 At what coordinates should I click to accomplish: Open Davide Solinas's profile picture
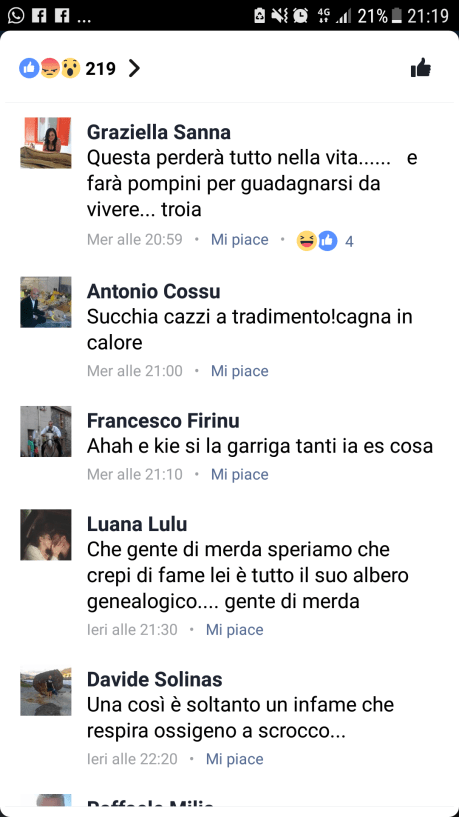point(46,690)
